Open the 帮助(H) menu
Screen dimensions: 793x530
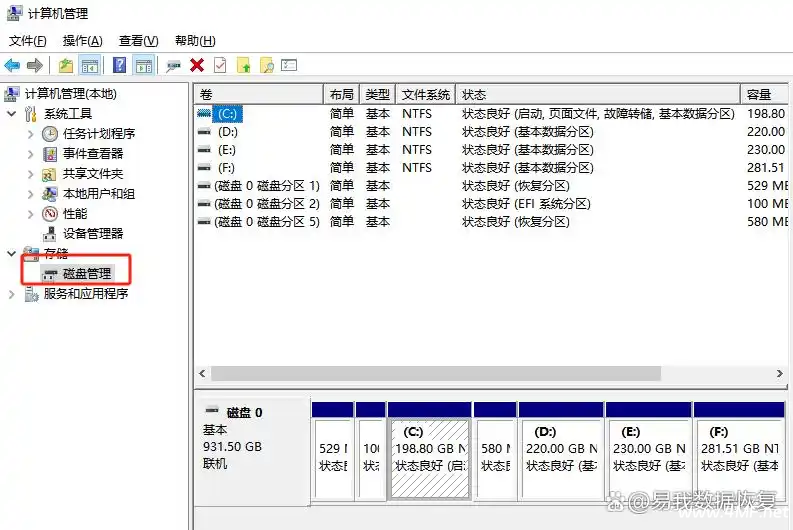tap(194, 41)
